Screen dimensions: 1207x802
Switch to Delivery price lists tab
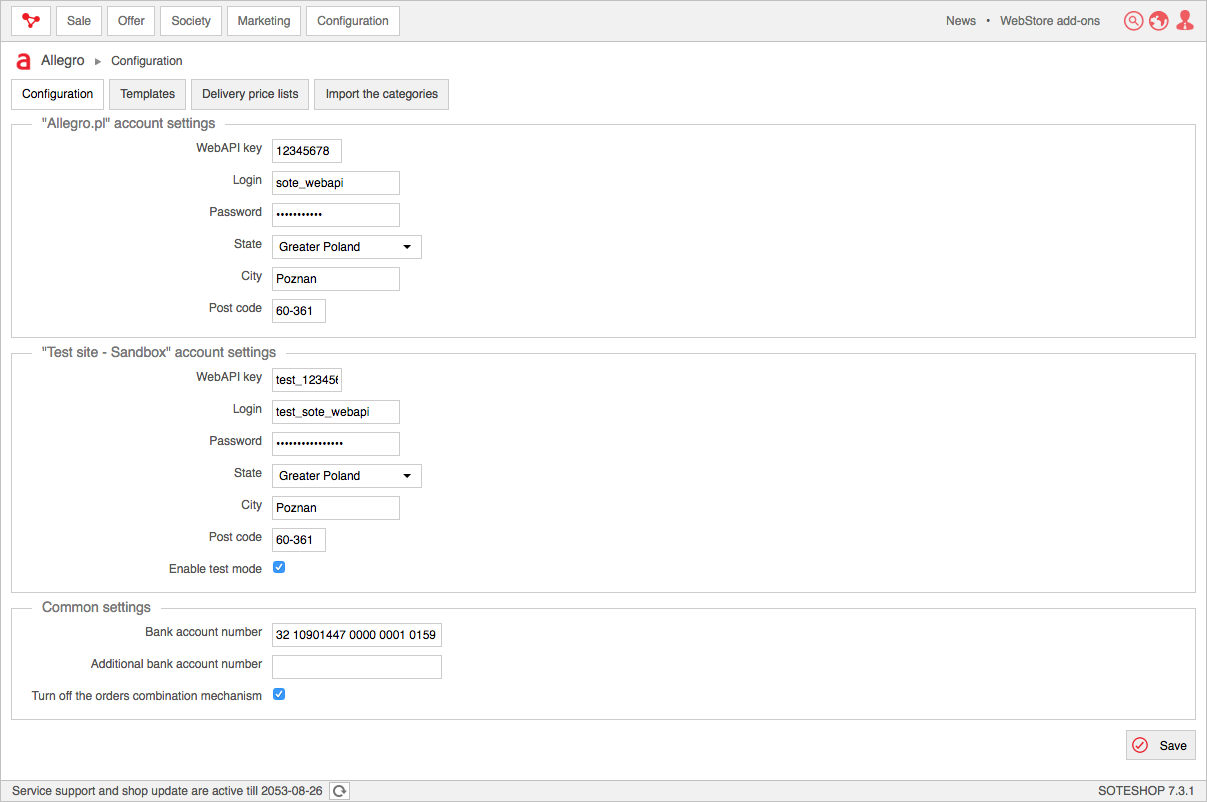pos(250,94)
